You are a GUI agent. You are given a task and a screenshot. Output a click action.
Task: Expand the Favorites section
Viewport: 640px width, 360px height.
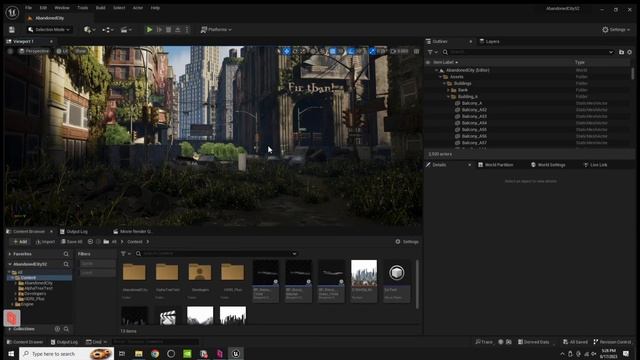point(10,254)
